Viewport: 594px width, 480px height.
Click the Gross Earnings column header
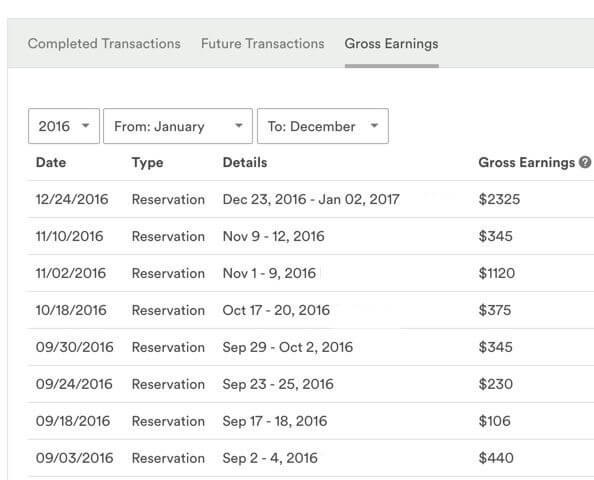coord(527,163)
